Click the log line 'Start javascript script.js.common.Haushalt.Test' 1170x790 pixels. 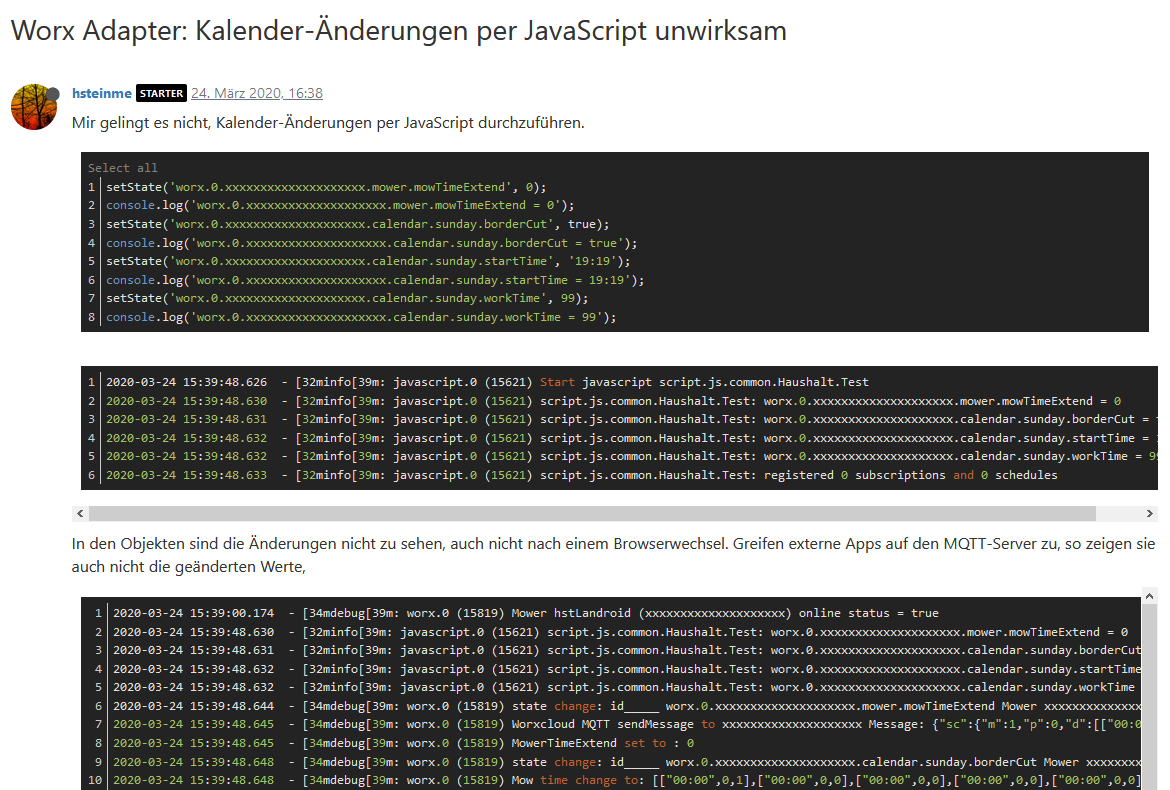(x=487, y=382)
